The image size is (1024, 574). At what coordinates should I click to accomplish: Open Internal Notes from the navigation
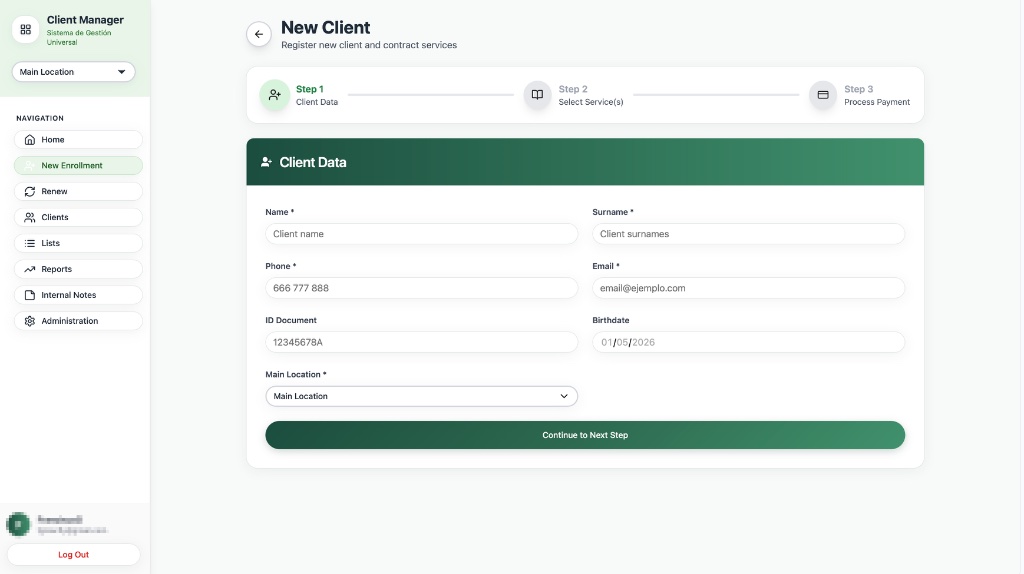78,295
